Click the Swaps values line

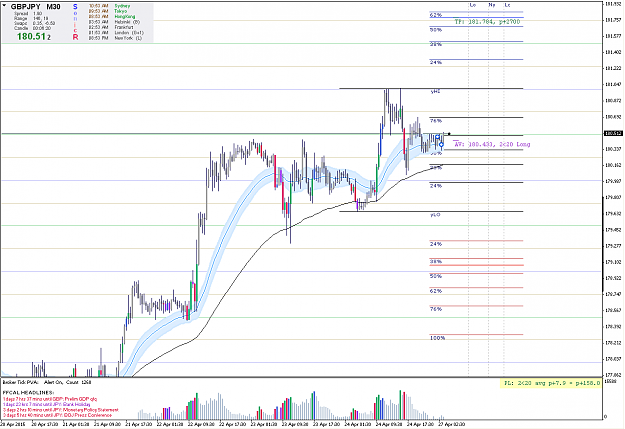tap(34, 23)
